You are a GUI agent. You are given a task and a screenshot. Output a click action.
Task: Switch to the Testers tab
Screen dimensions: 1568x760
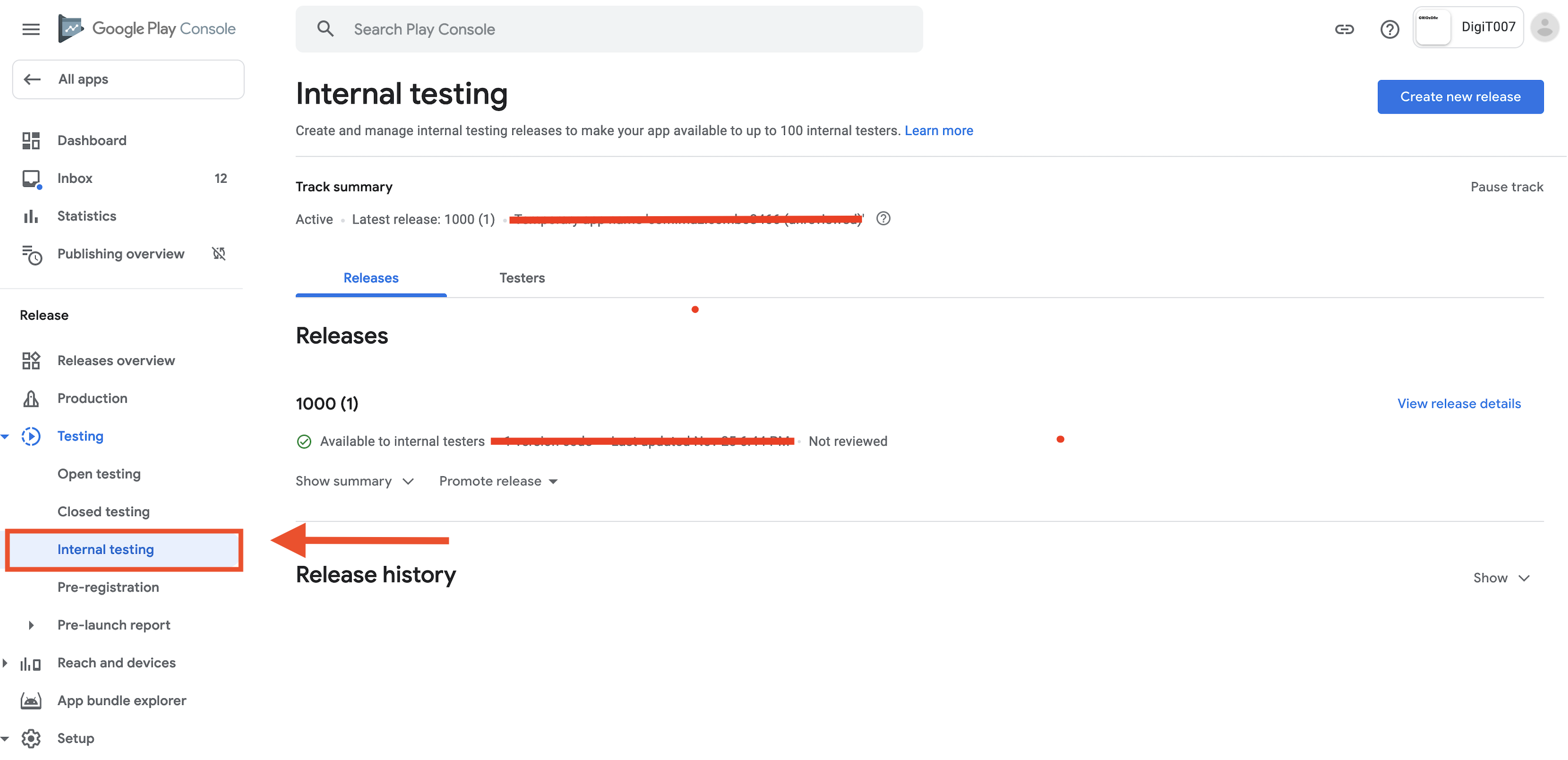pyautogui.click(x=522, y=278)
